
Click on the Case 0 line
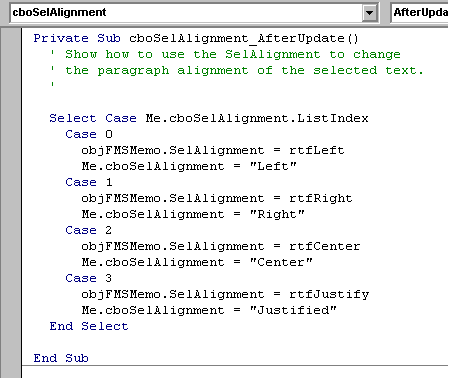pyautogui.click(x=89, y=134)
